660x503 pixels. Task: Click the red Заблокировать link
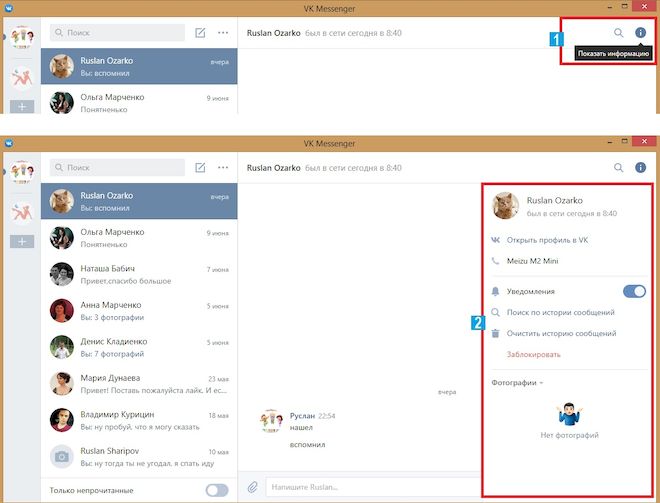click(533, 354)
